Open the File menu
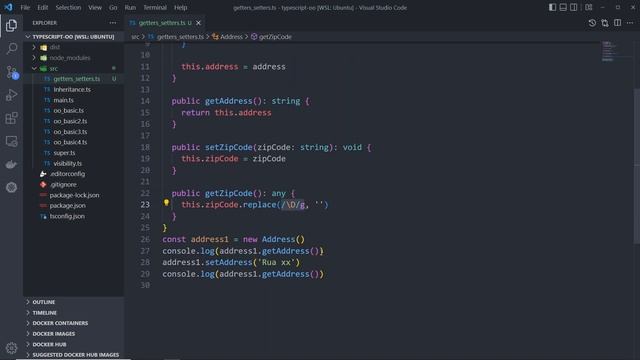 [25, 7]
